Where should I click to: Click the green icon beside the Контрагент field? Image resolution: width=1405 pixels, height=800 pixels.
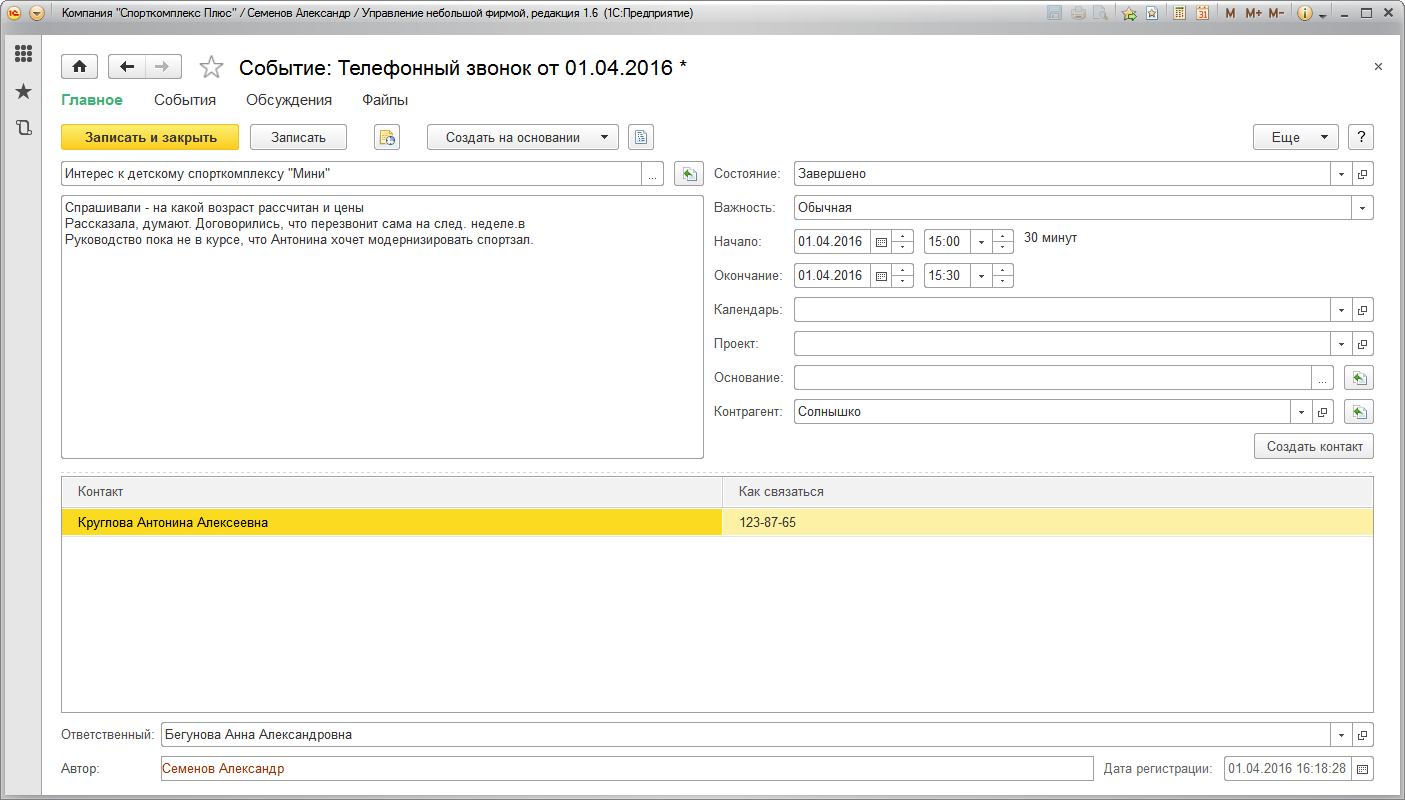pos(1359,412)
